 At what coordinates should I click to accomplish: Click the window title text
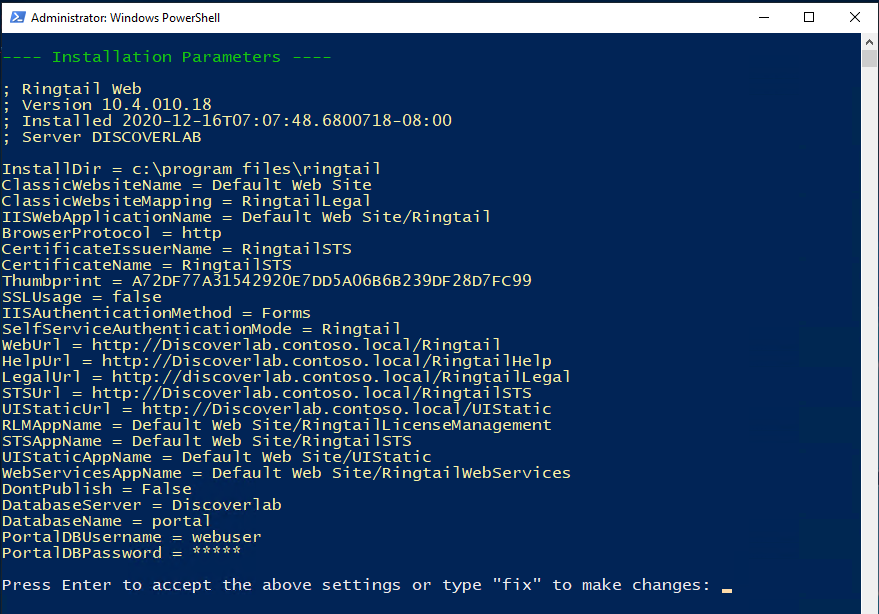pos(126,18)
